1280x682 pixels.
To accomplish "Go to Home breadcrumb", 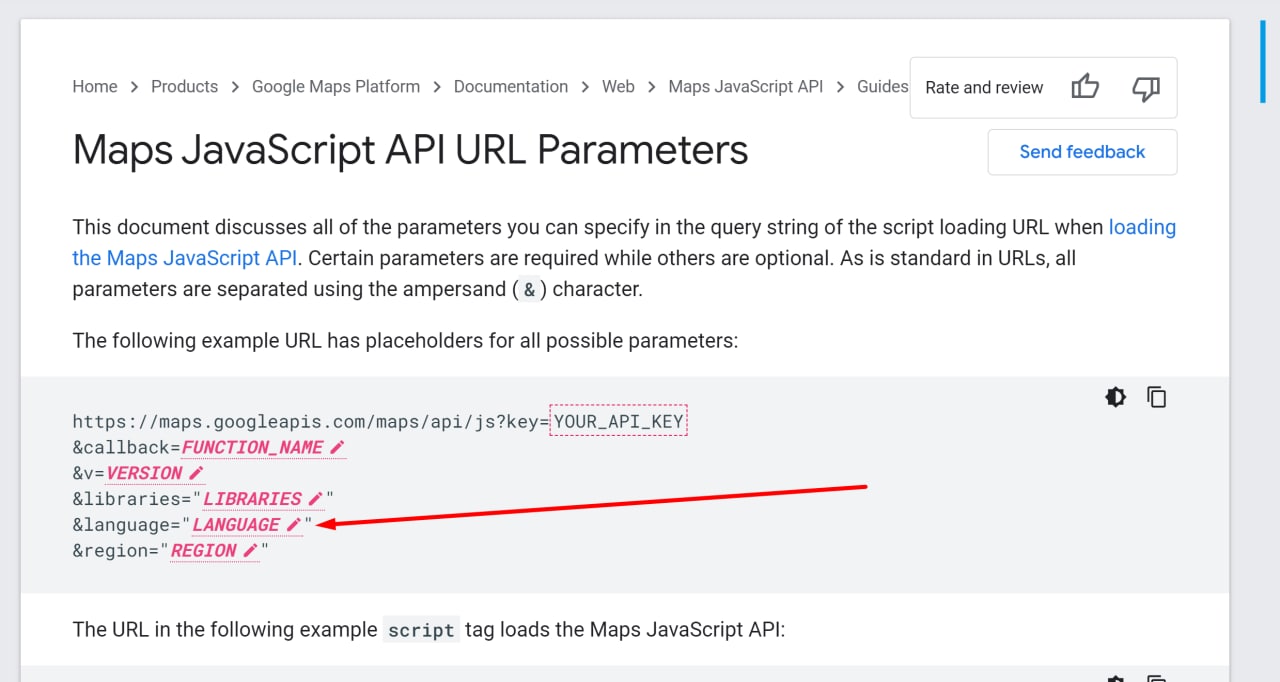I will (x=95, y=87).
